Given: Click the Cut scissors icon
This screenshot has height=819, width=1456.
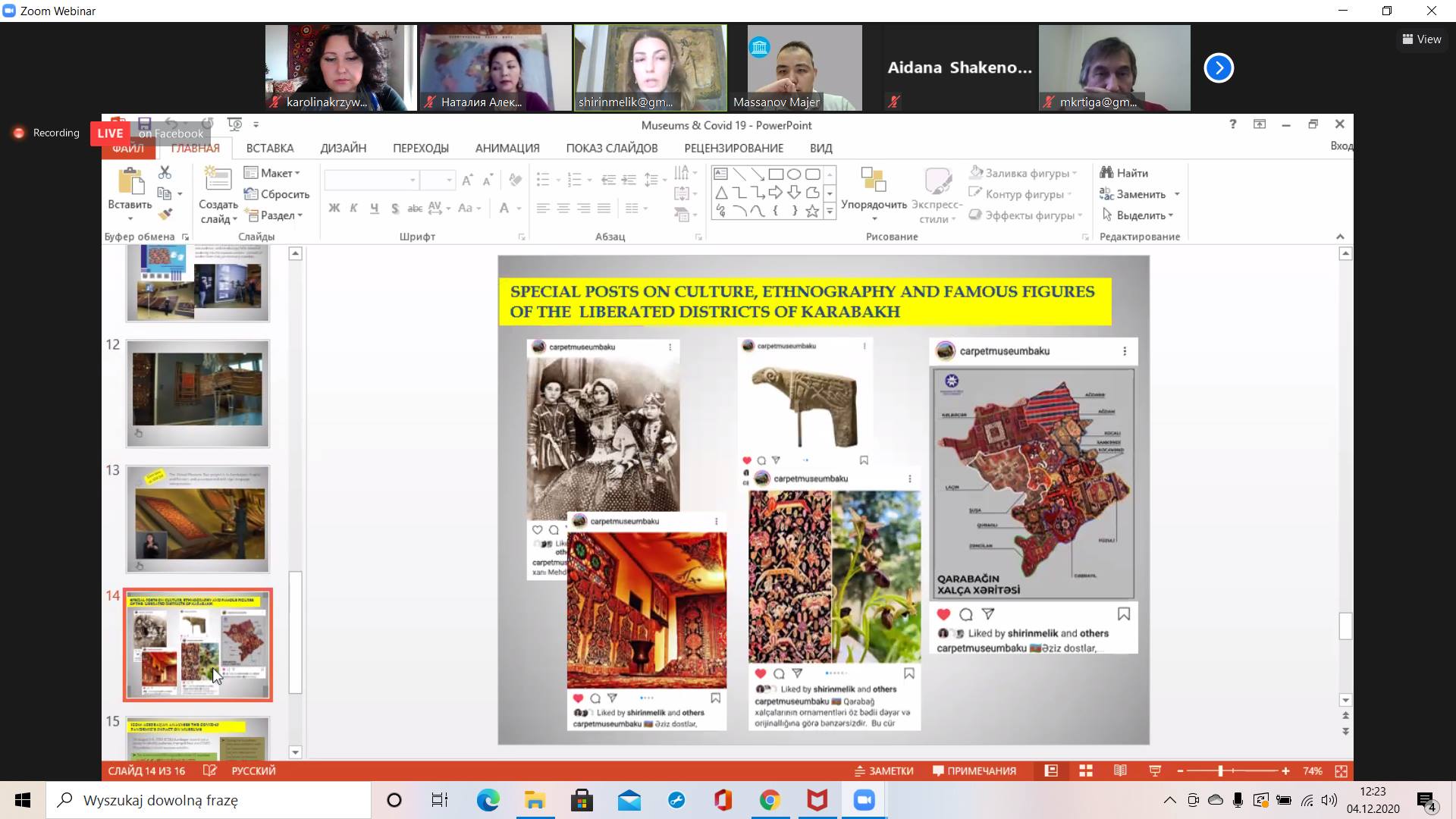Looking at the screenshot, I should coord(165,173).
